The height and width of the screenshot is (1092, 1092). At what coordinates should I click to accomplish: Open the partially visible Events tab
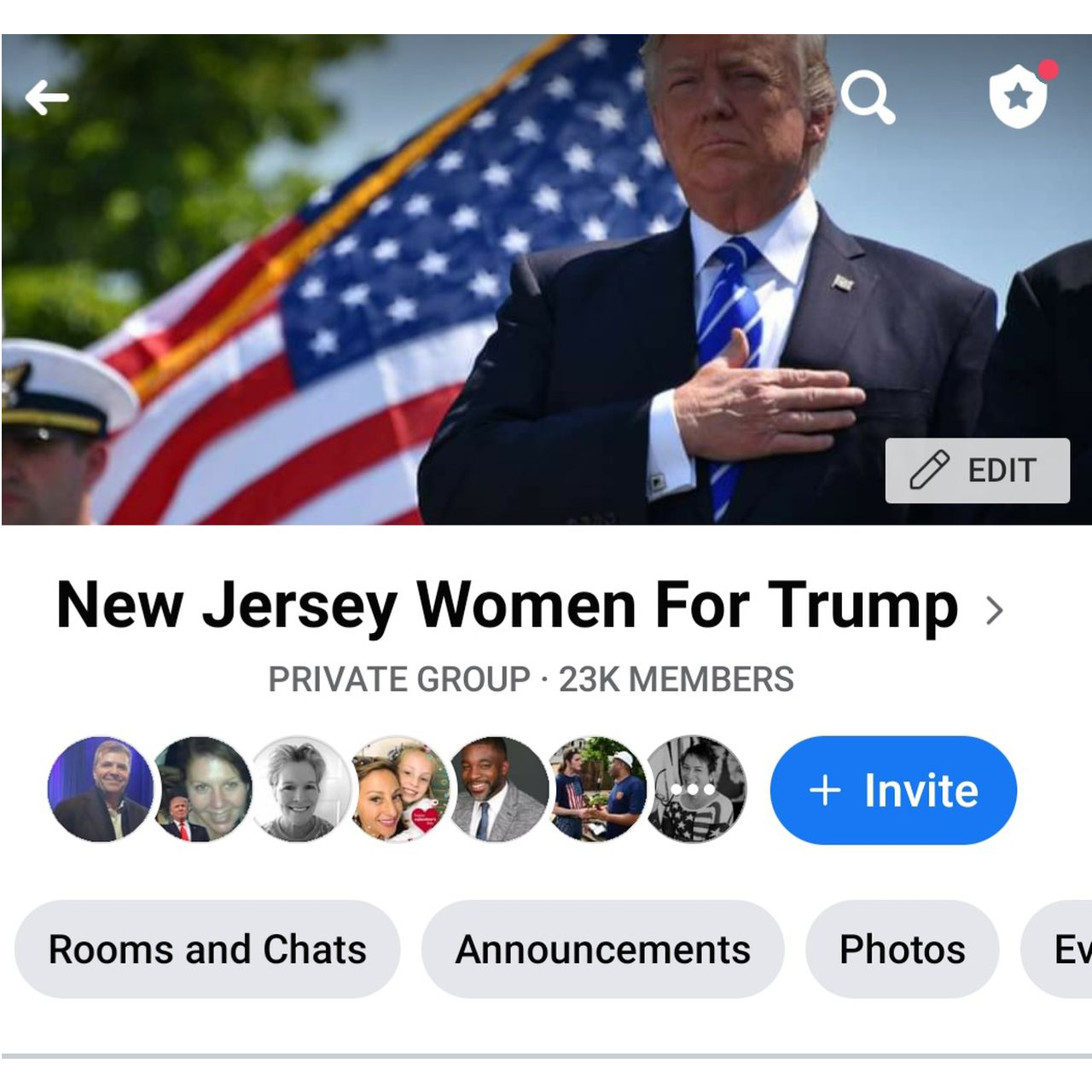tap(1058, 950)
